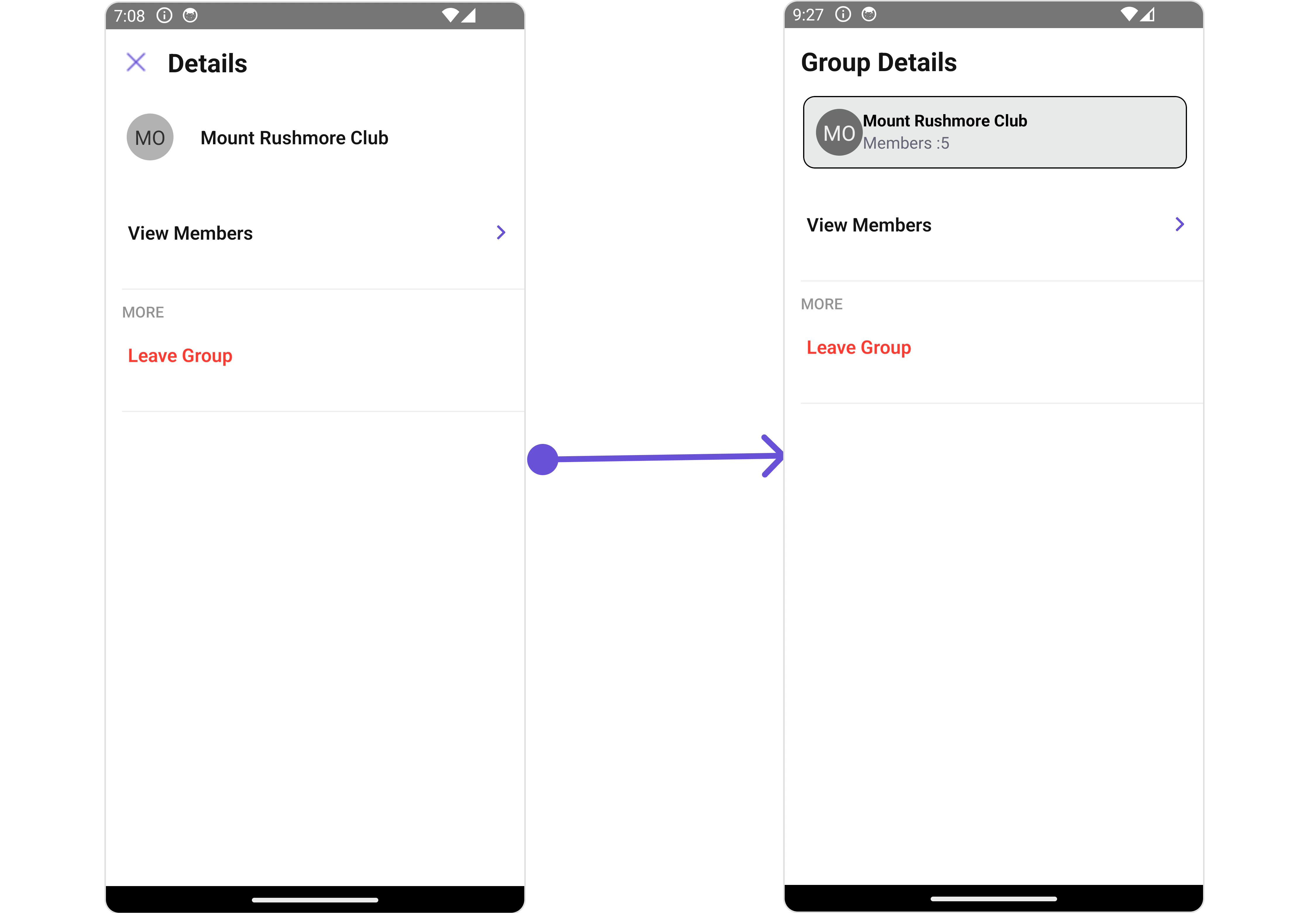
Task: Tap the cellular signal icon in the 9:27 status bar
Action: (1147, 14)
